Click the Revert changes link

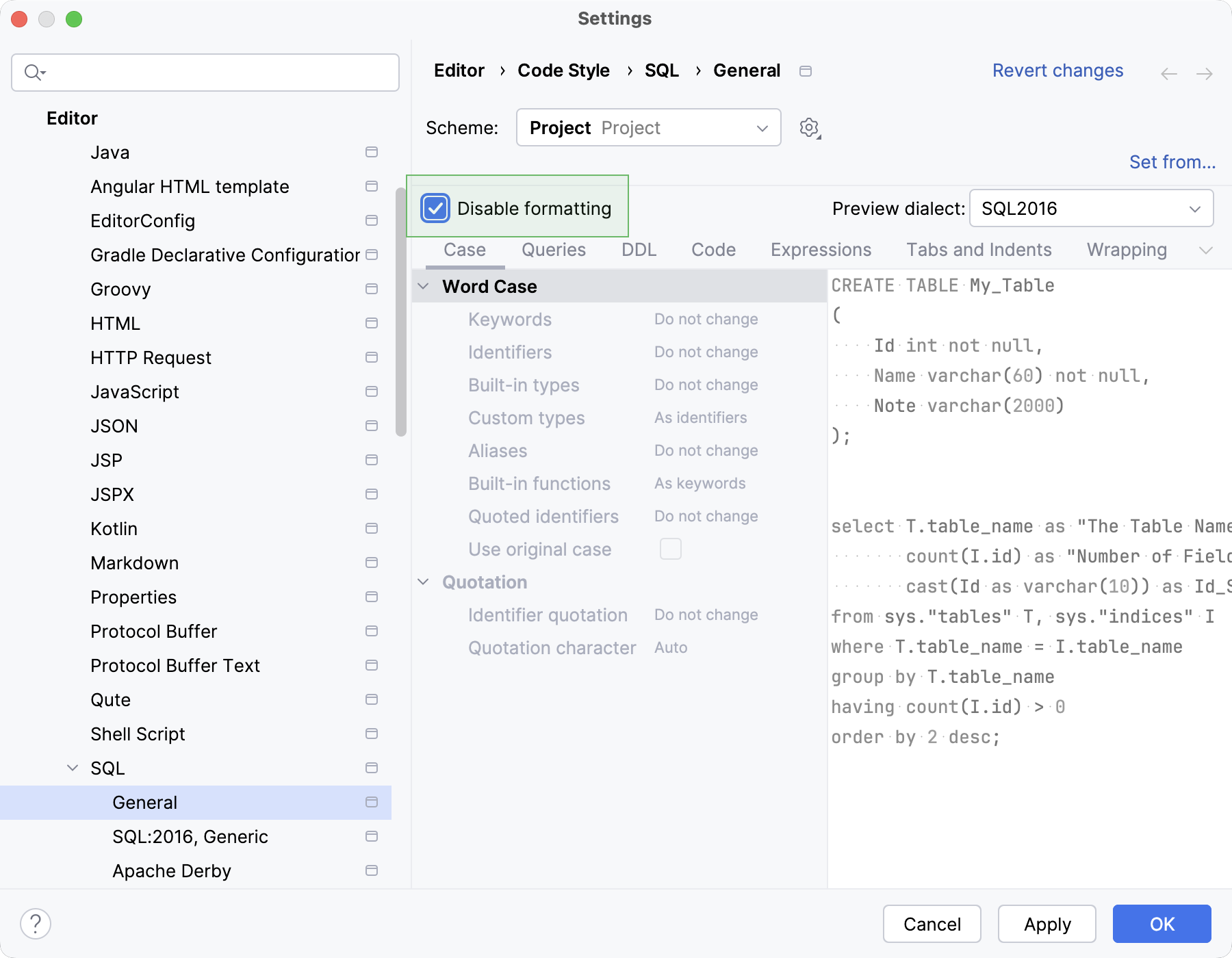point(1057,70)
